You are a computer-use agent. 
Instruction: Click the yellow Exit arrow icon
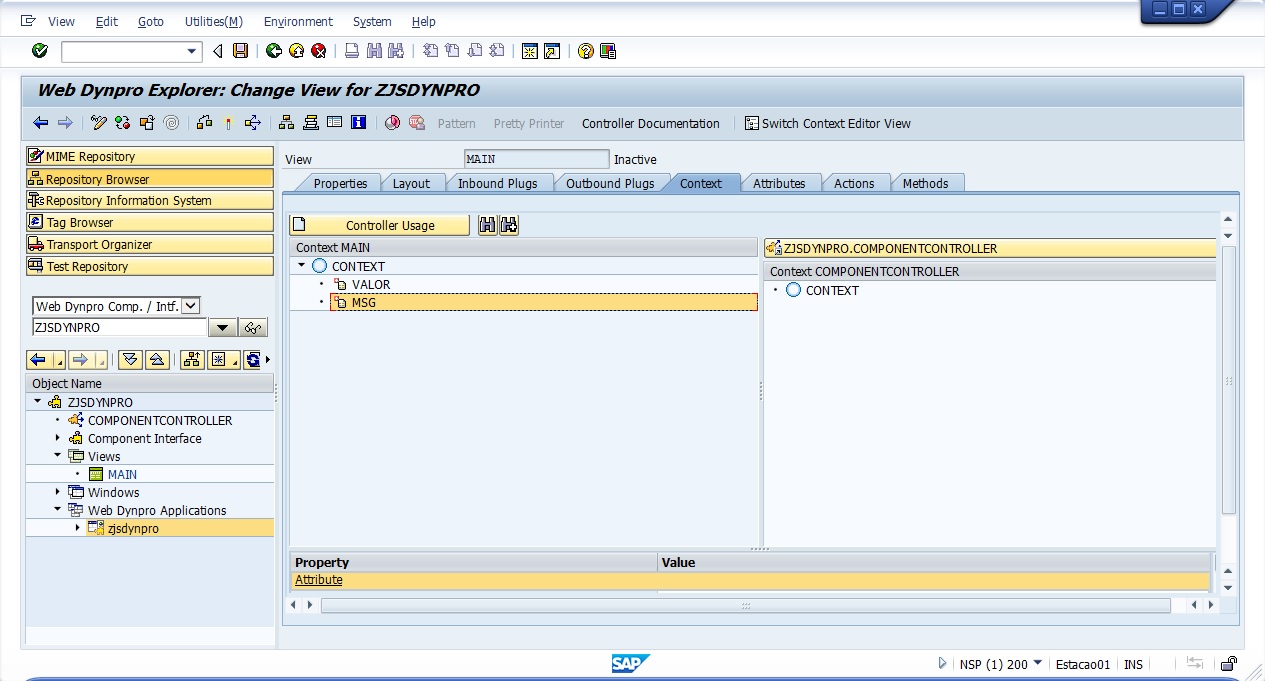click(x=296, y=51)
